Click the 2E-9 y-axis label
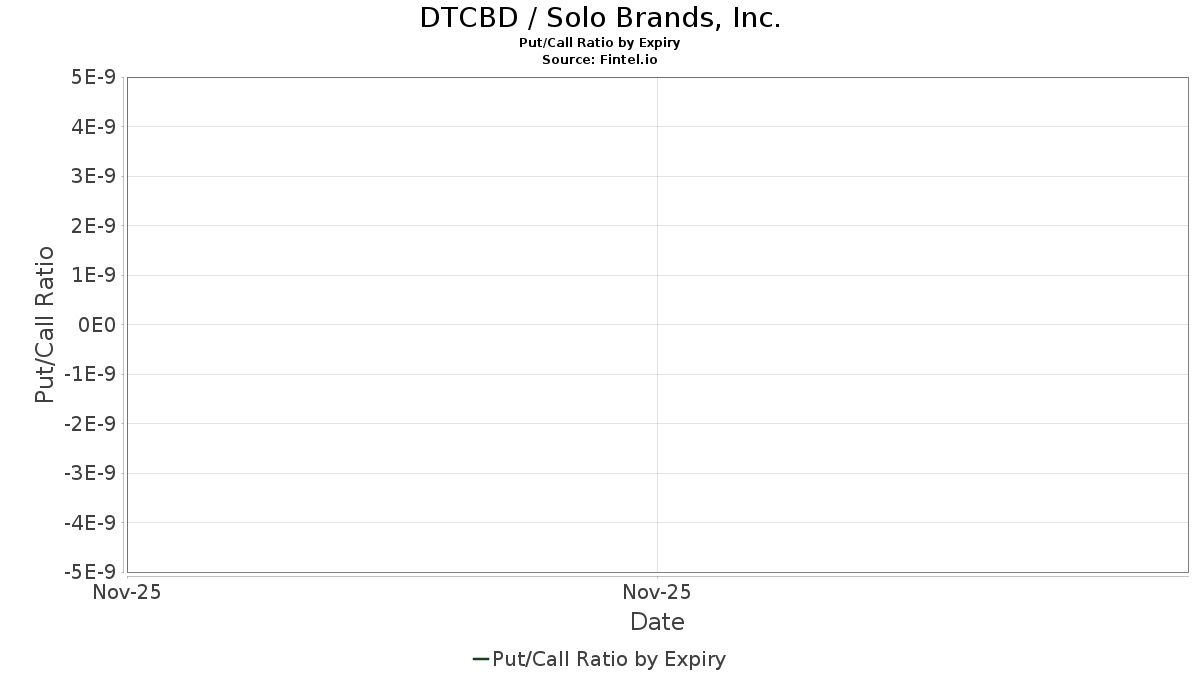The image size is (1200, 675). pos(92,226)
